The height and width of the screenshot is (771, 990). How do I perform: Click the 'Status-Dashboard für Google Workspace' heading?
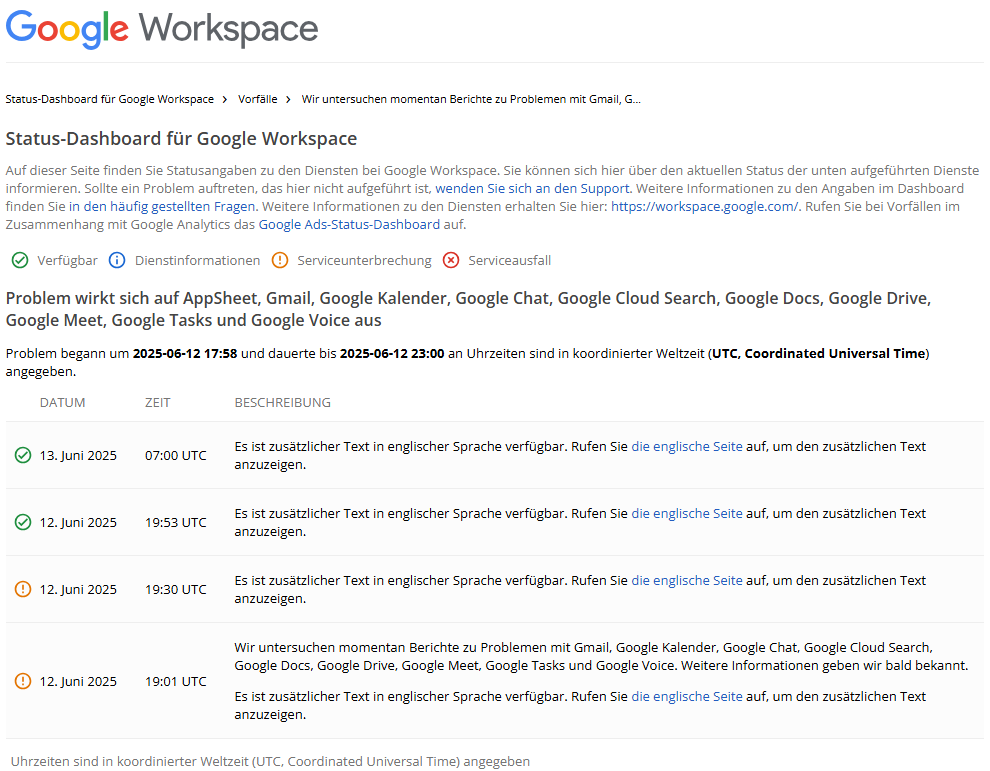(181, 138)
